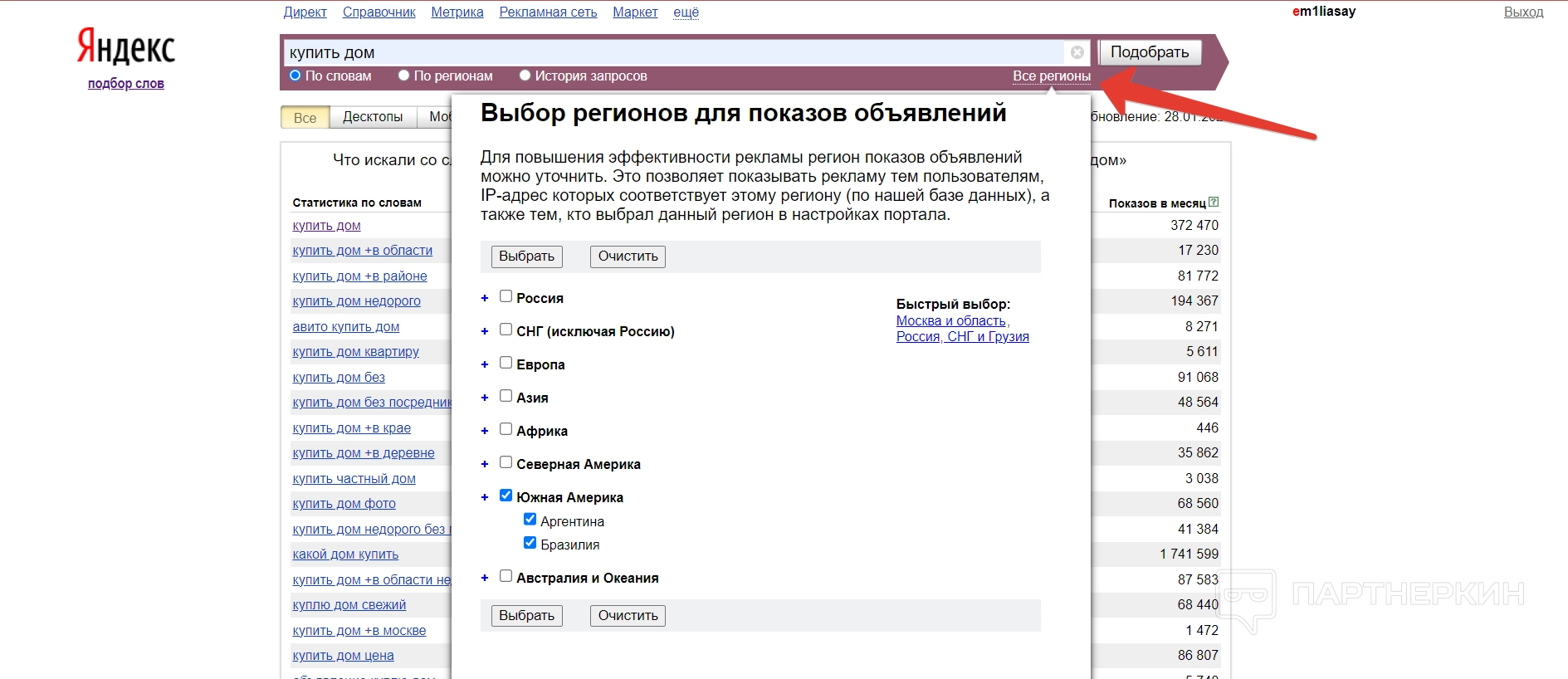The width and height of the screenshot is (1568, 679).
Task: Collapse the Южная Америка node
Action: pos(485,497)
